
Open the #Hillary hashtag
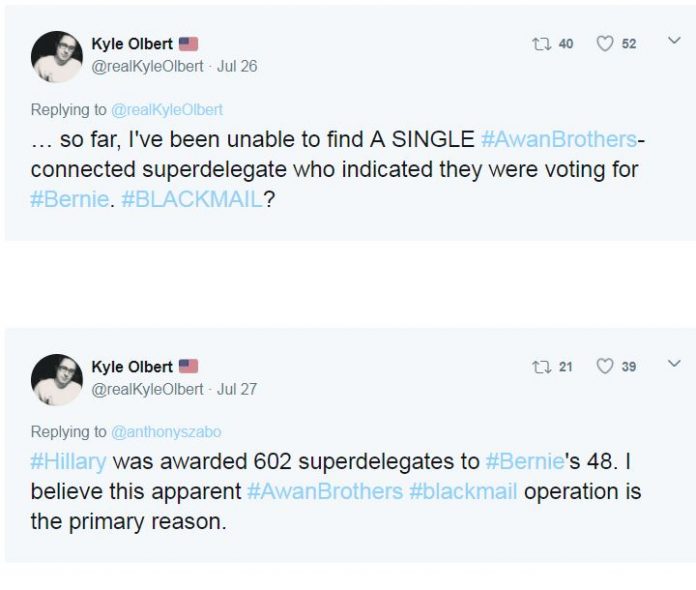pos(69,462)
